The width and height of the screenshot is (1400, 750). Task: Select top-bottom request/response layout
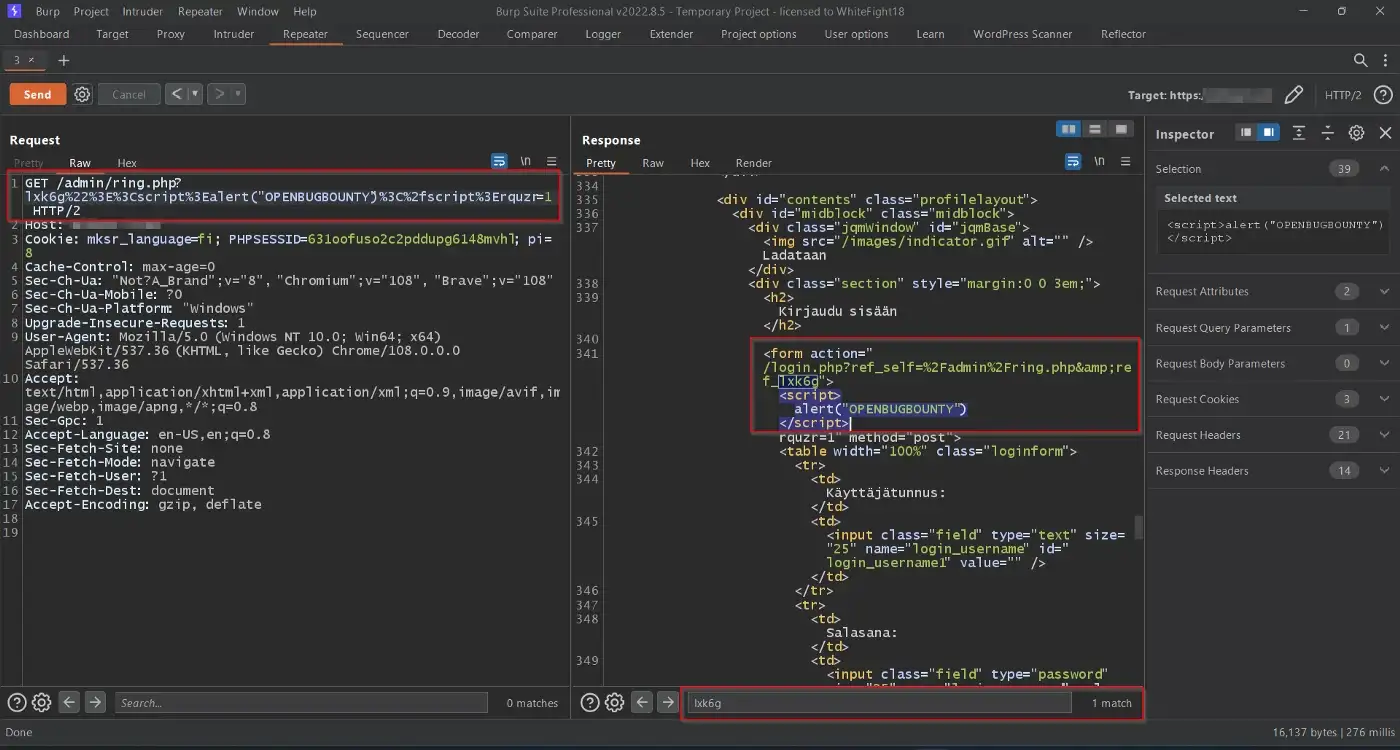pyautogui.click(x=1095, y=129)
